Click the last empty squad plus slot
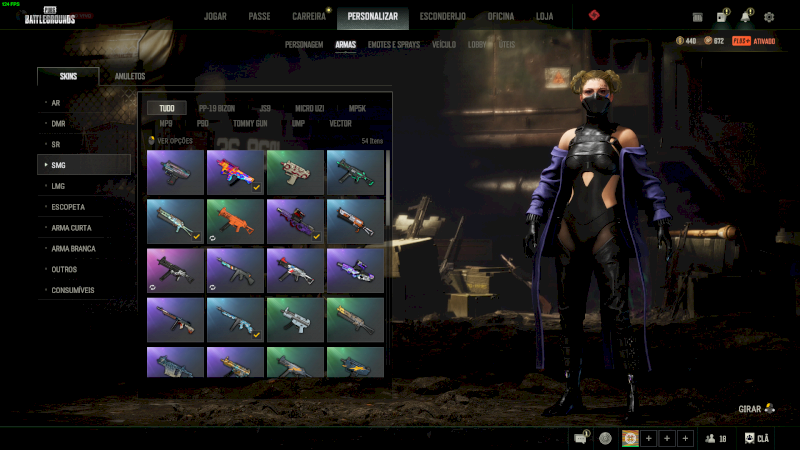 (685, 438)
